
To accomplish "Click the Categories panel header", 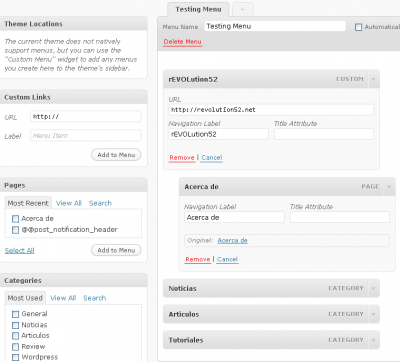I will coord(73,281).
